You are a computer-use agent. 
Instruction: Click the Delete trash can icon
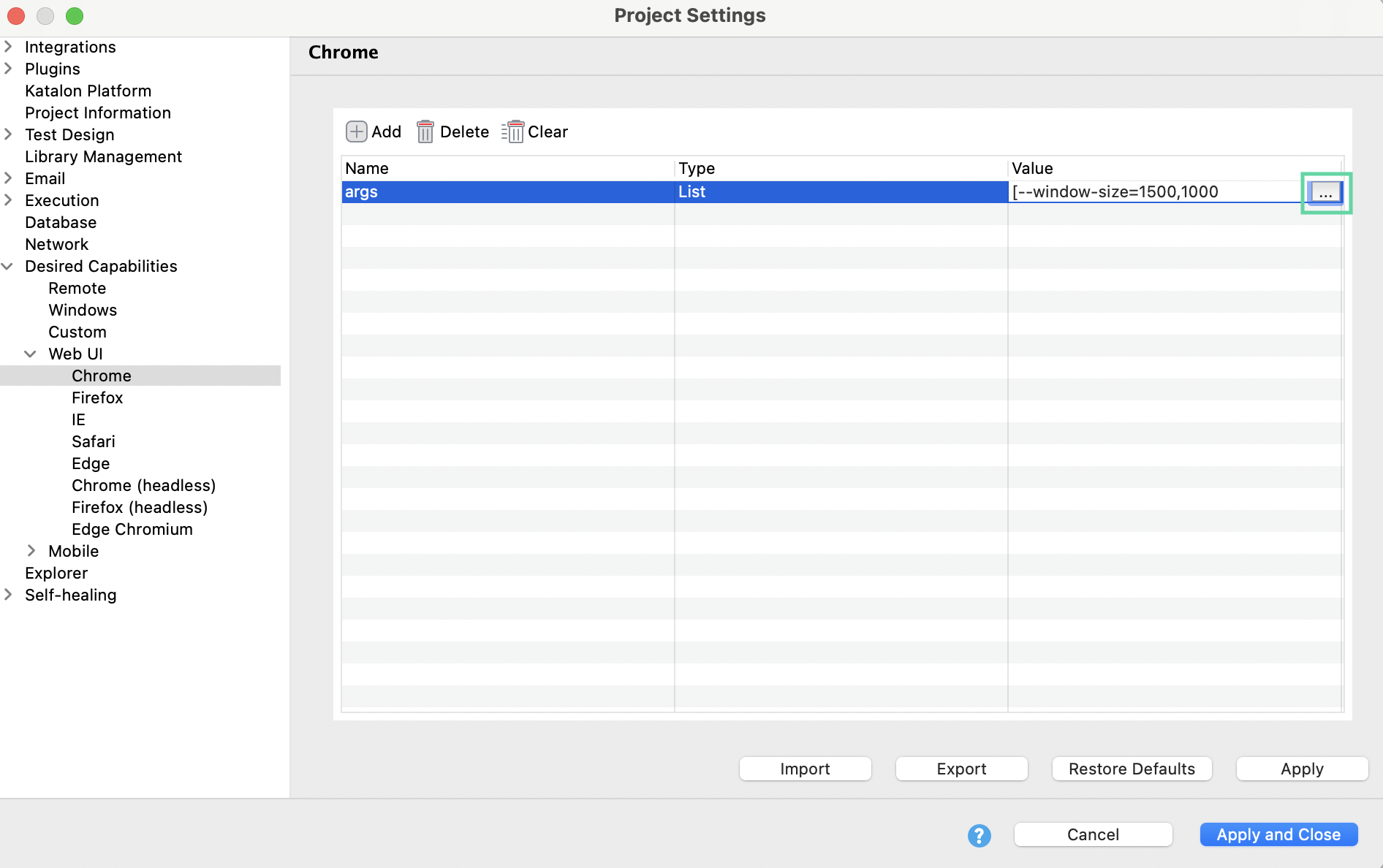[x=425, y=132]
